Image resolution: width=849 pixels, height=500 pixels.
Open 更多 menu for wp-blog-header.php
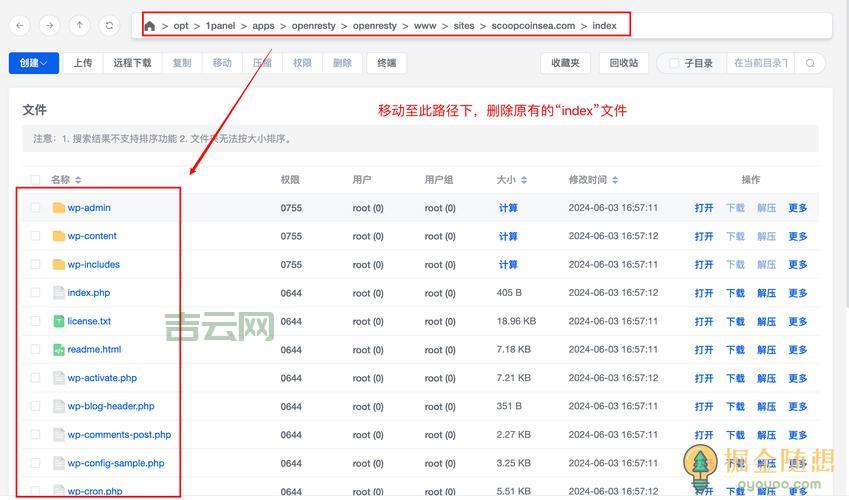pos(798,406)
